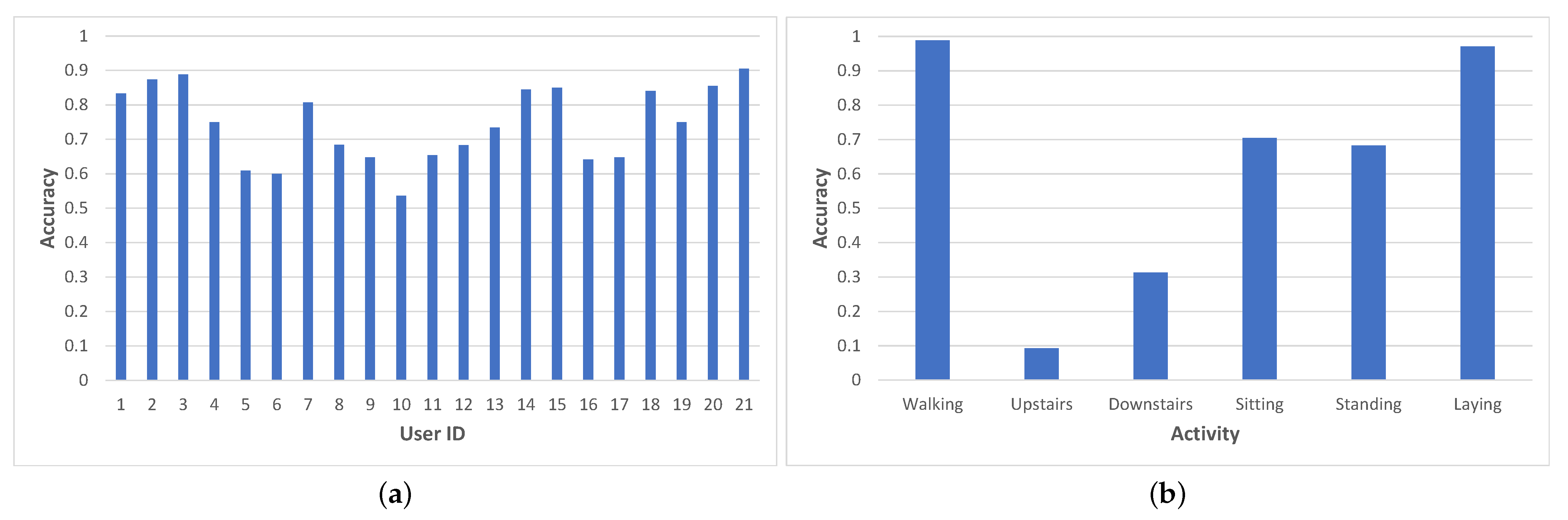Click the bar for User ID 3
This screenshot has width=1568, height=520.
tap(183, 227)
